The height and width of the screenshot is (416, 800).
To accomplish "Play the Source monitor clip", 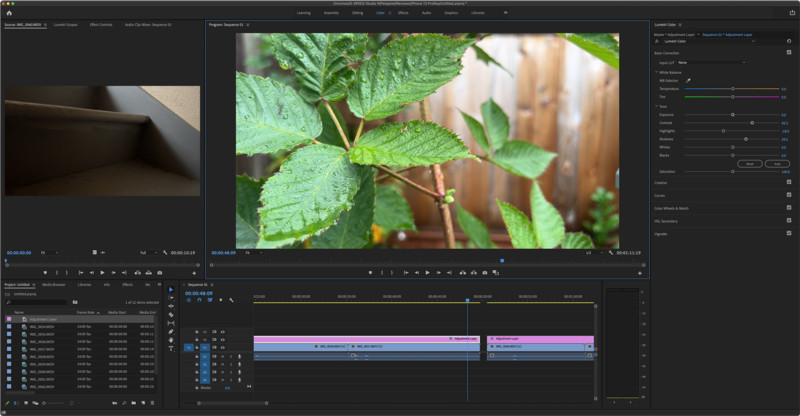I will 103,273.
